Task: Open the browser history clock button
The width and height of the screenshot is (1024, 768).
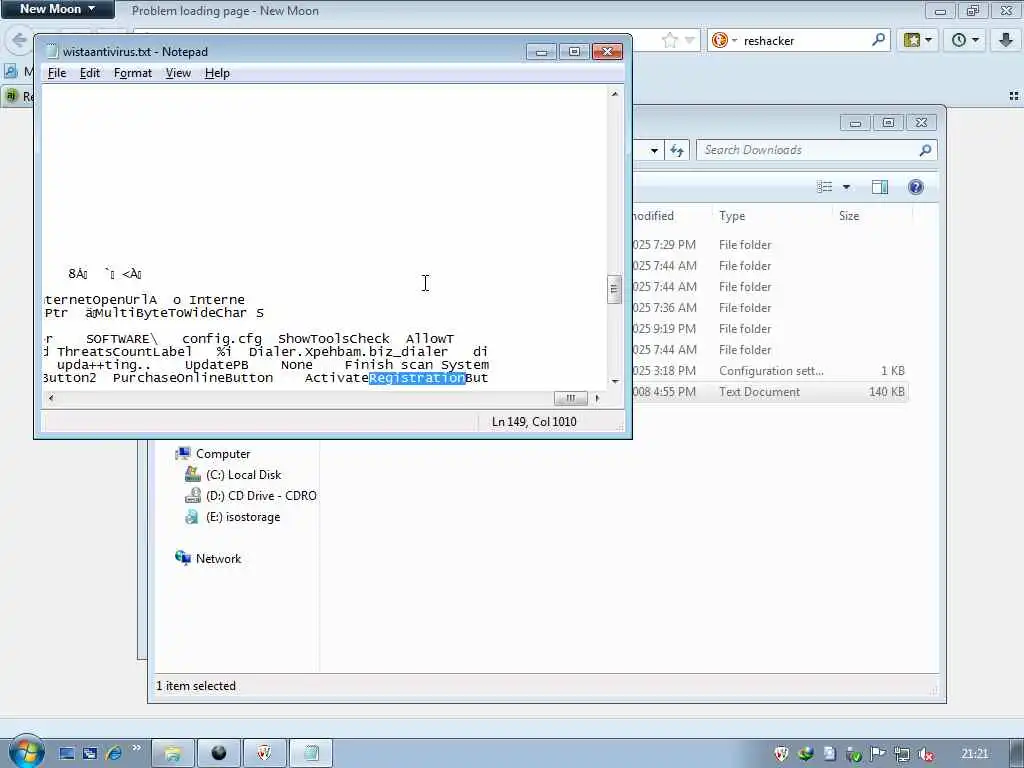Action: 965,40
